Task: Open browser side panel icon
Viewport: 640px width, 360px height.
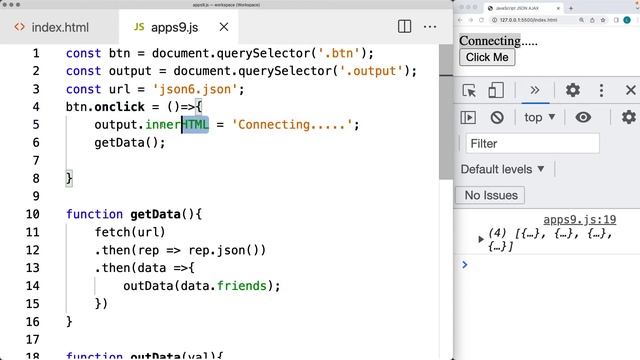Action: point(616,20)
